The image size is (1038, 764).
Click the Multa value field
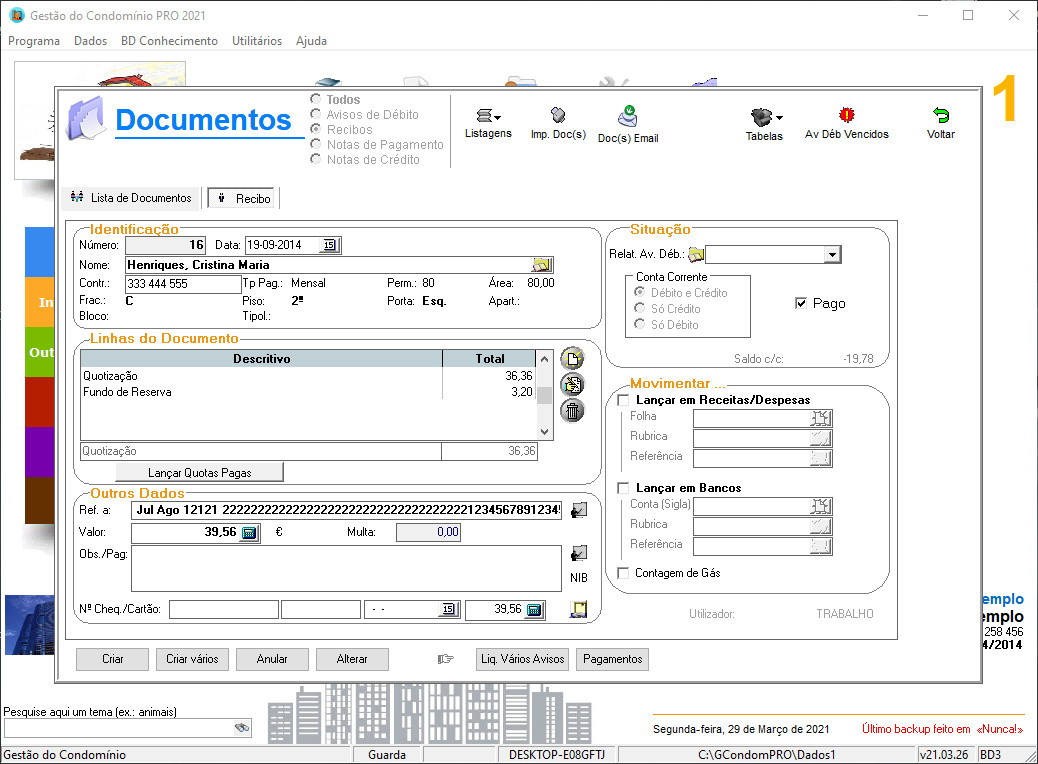coord(428,532)
